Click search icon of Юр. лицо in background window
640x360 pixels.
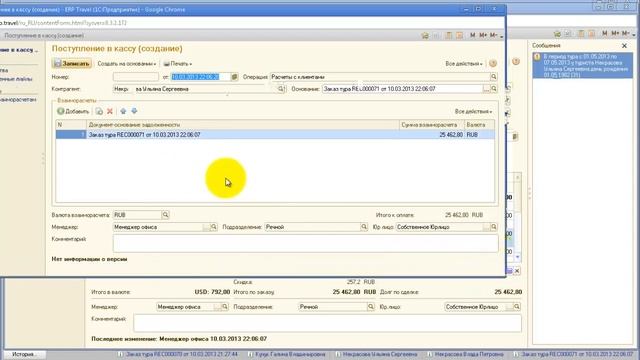517,307
